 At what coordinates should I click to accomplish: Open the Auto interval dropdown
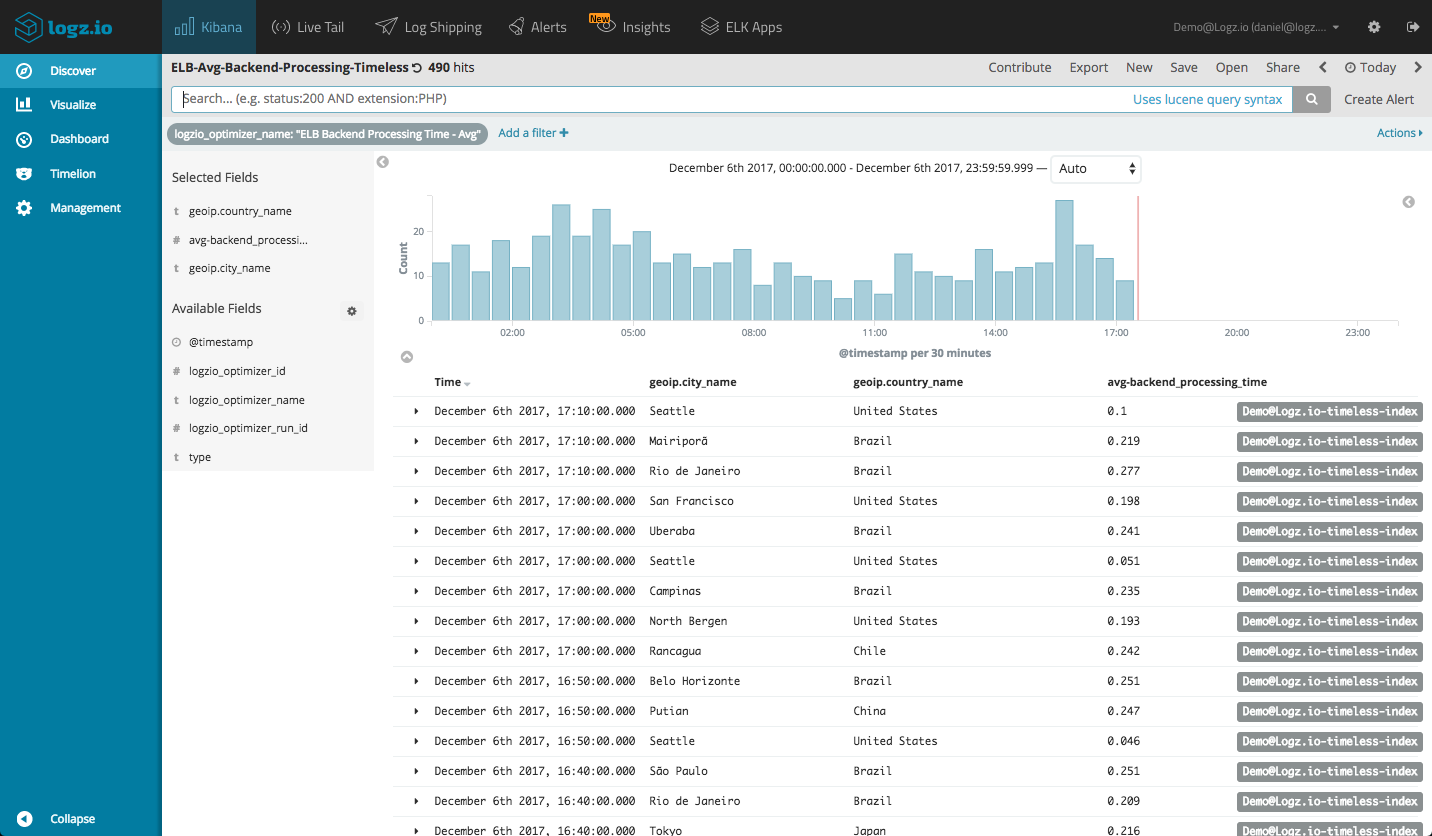tap(1095, 169)
